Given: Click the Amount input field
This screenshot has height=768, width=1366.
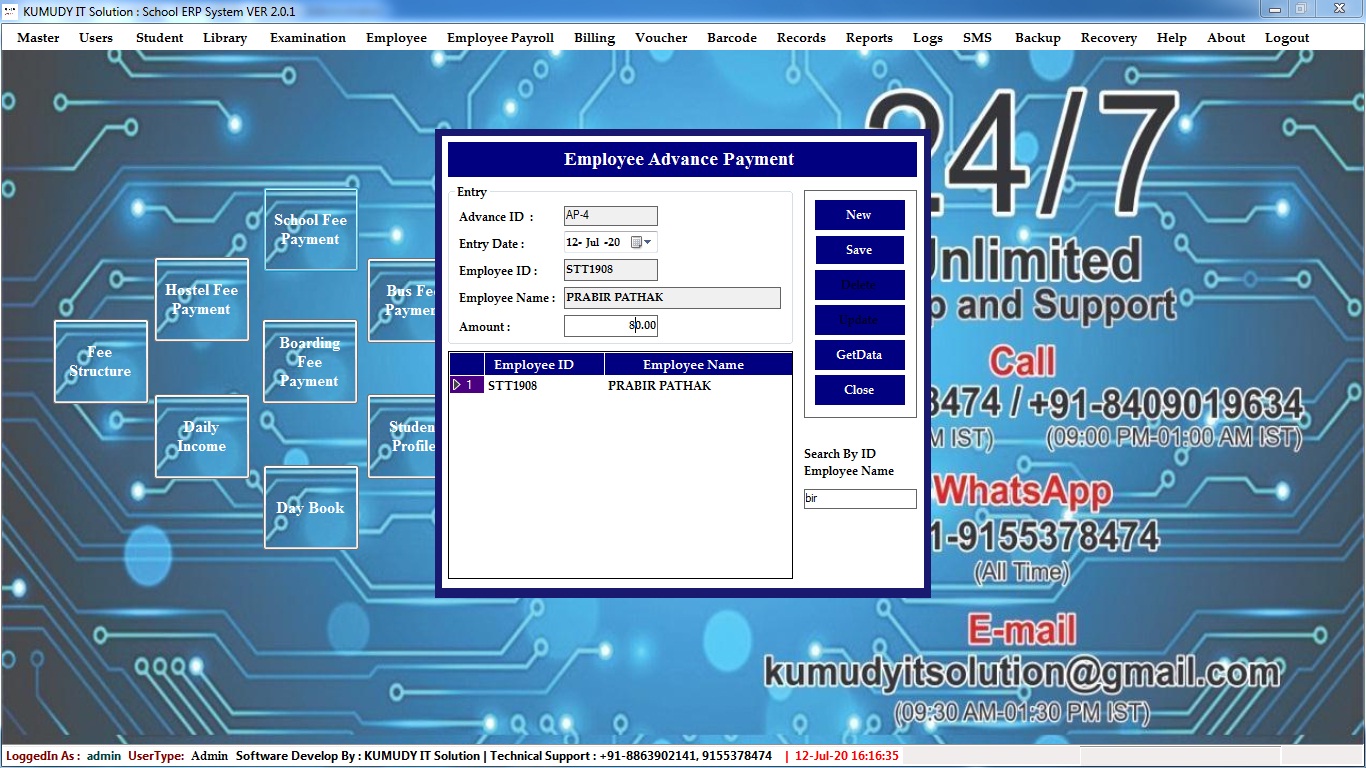Looking at the screenshot, I should tap(610, 326).
